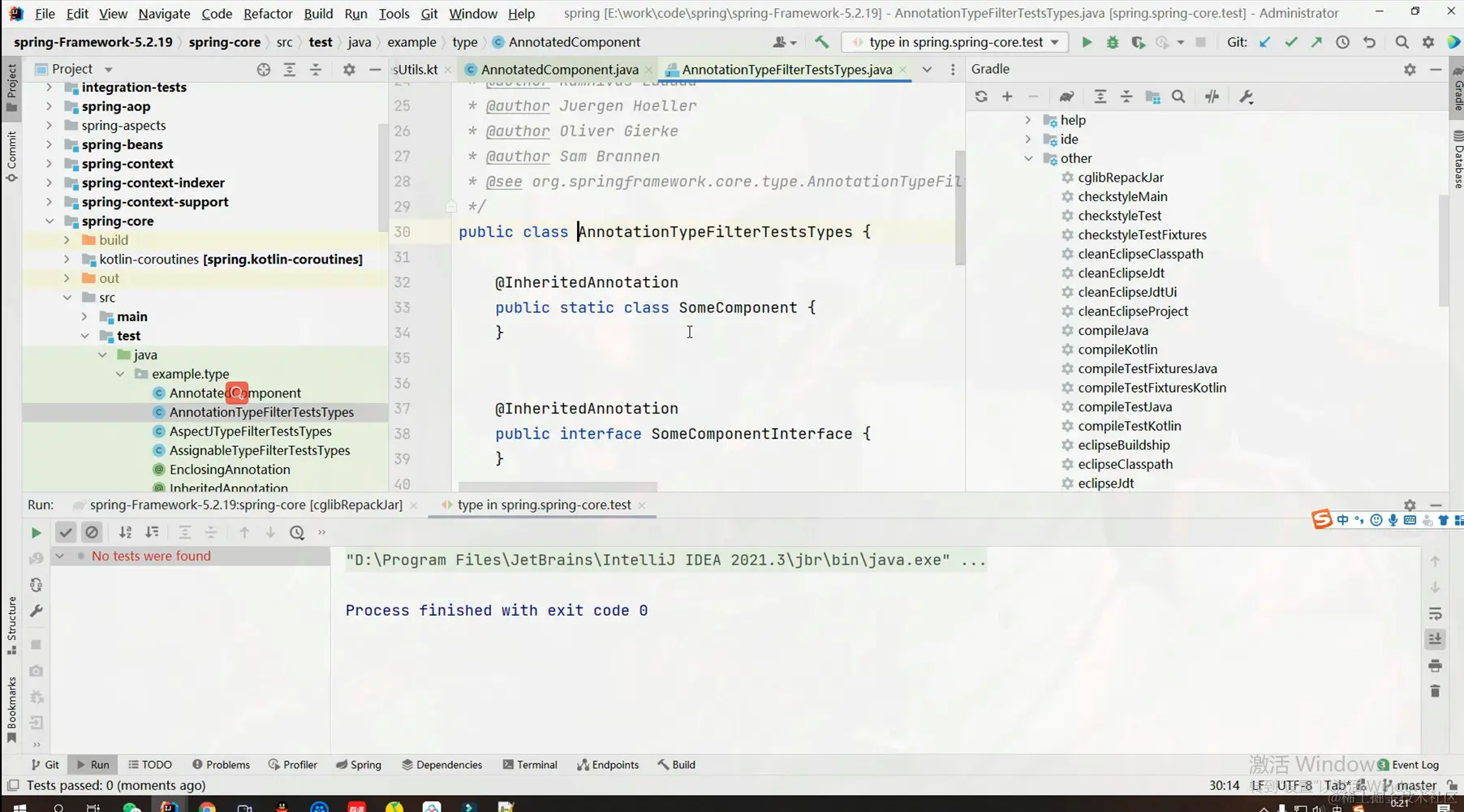Toggle scroll to end in console
Viewport: 1464px width, 812px height.
(x=1435, y=639)
